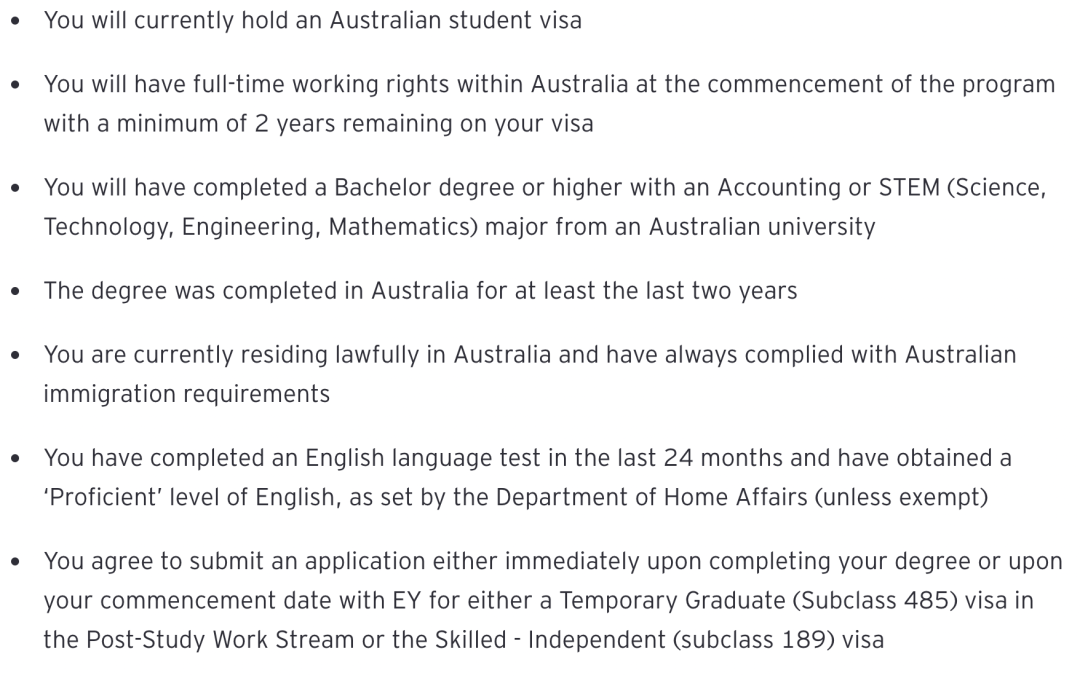Select the 'full-time working rights' line
The image size is (1080, 681).
pos(549,85)
